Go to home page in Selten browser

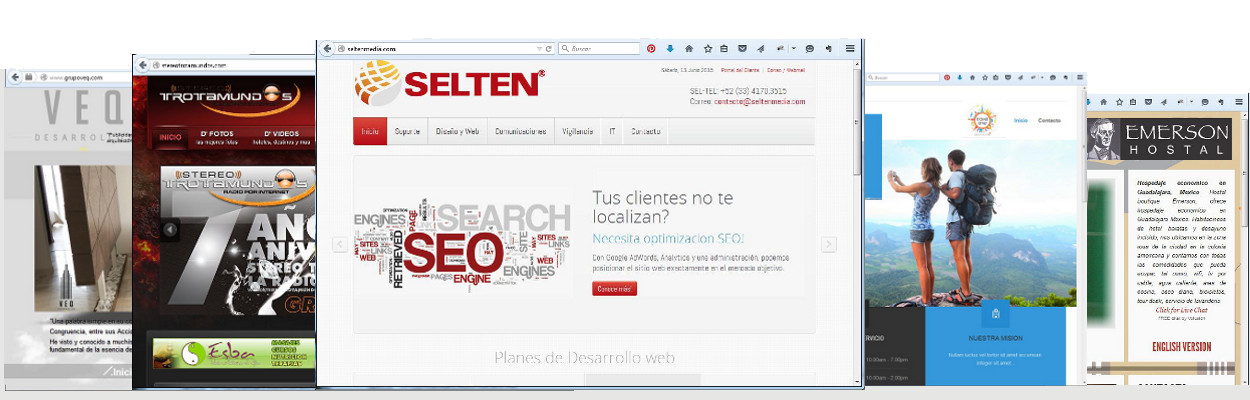(x=688, y=48)
